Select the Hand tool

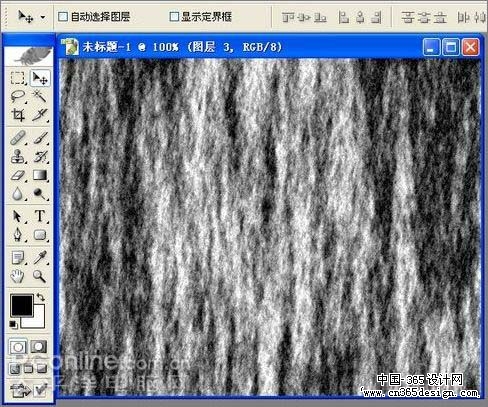coord(18,276)
